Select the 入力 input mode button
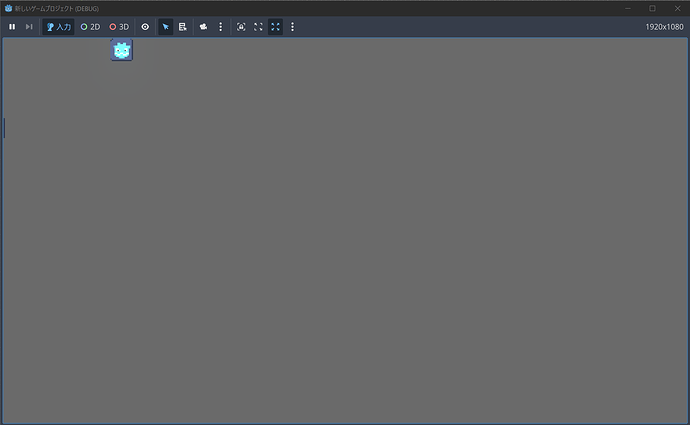Viewport: 690px width, 425px height. pos(59,26)
